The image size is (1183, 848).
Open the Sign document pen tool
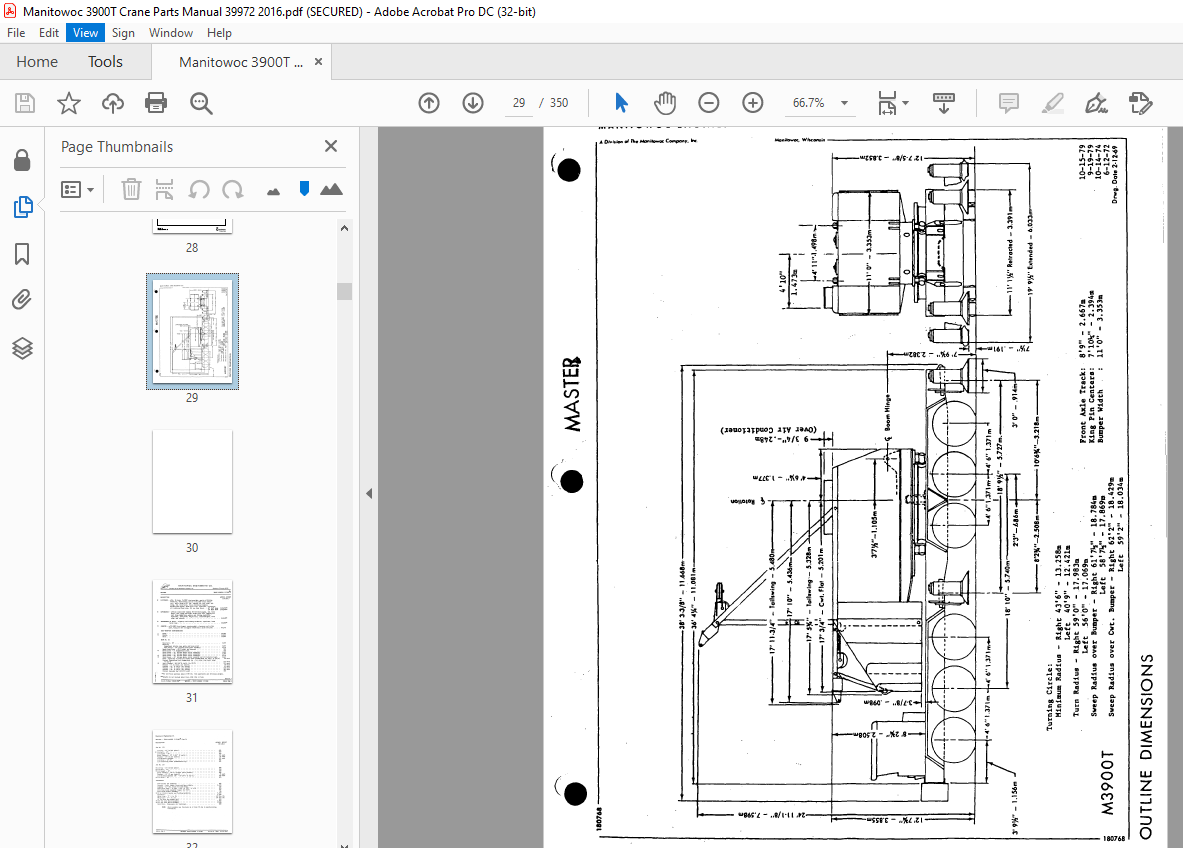point(1096,103)
